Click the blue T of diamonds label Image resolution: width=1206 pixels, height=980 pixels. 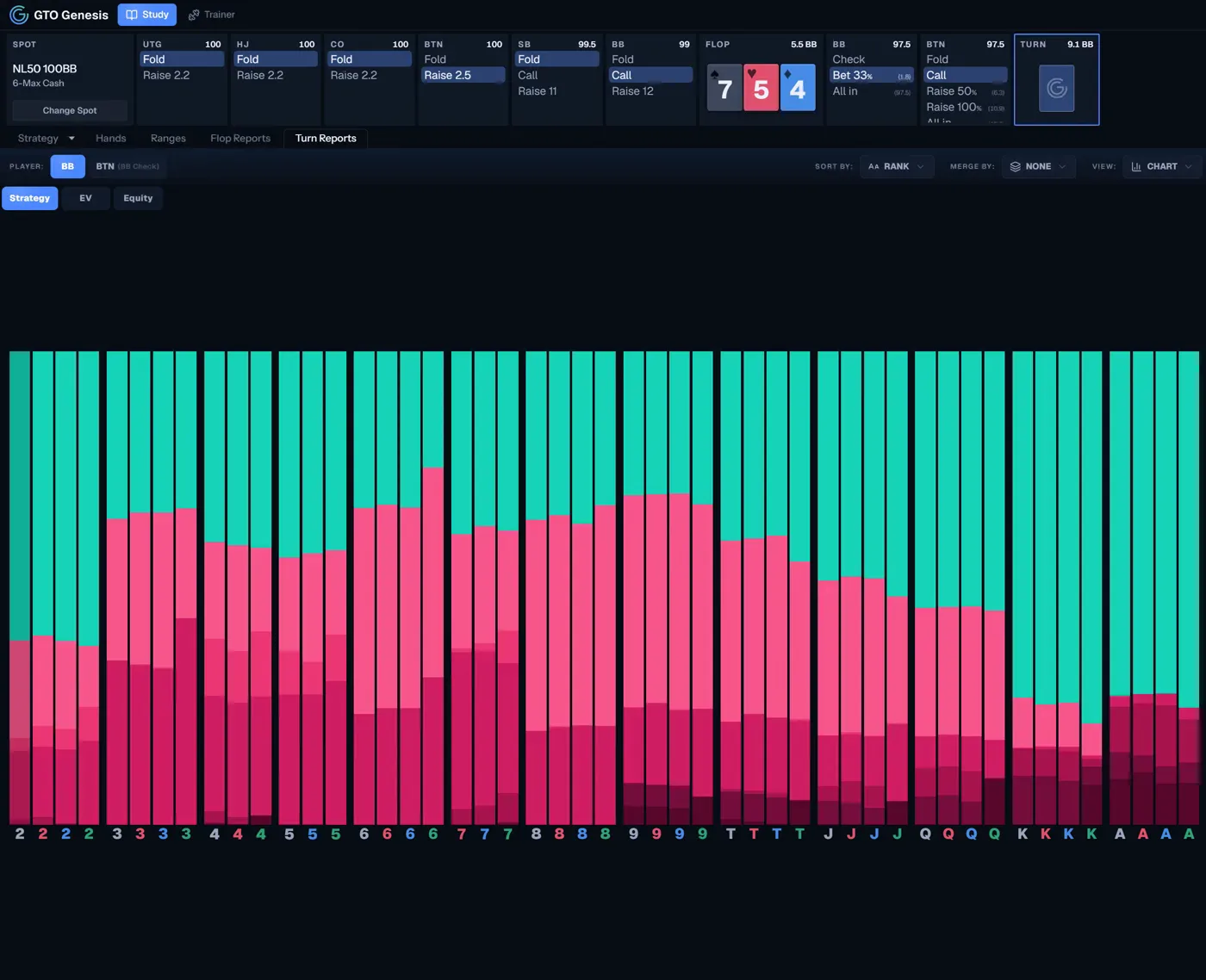pos(776,834)
